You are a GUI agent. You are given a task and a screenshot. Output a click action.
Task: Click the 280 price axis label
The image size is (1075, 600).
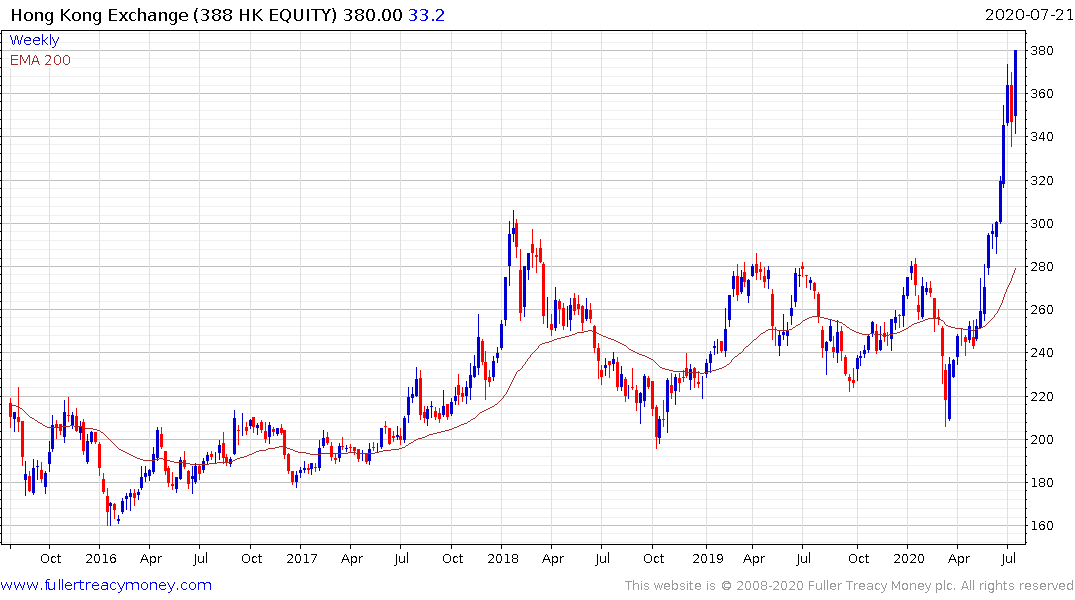[1041, 267]
